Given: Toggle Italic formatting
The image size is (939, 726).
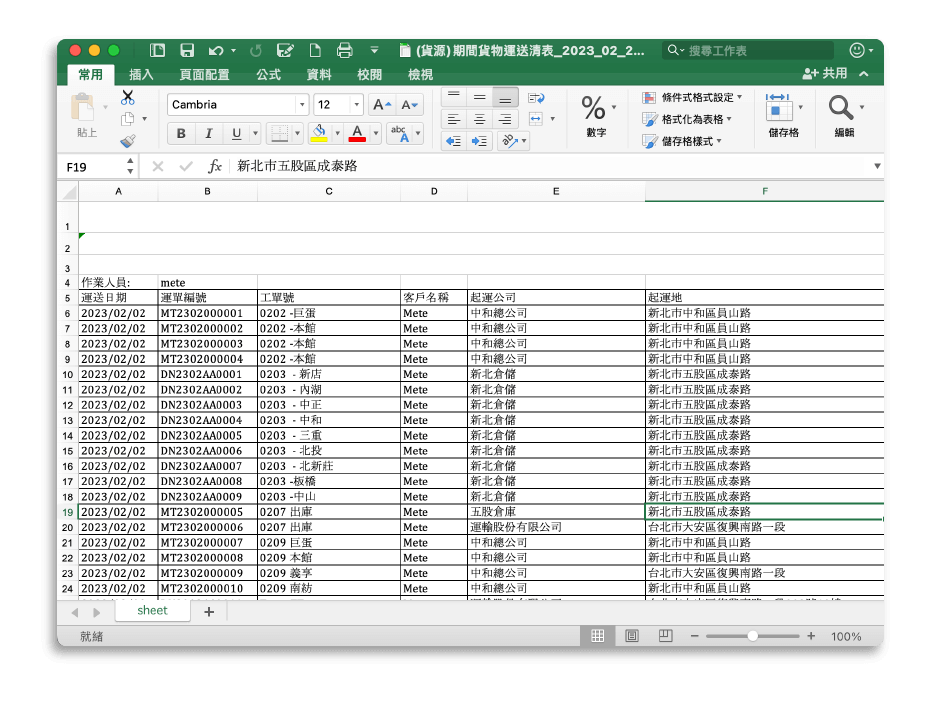Looking at the screenshot, I should [x=208, y=134].
